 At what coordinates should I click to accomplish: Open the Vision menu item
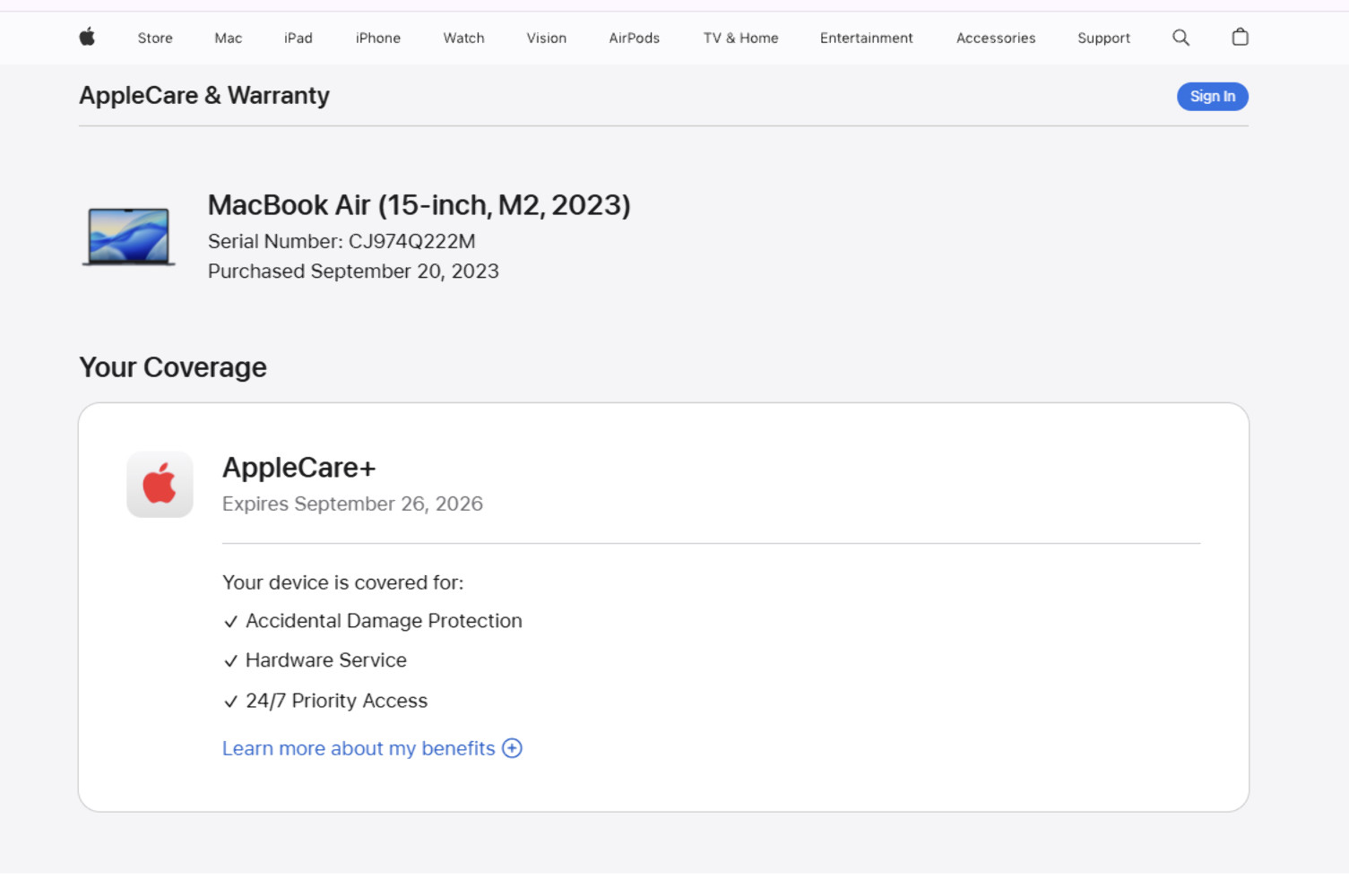tap(547, 38)
